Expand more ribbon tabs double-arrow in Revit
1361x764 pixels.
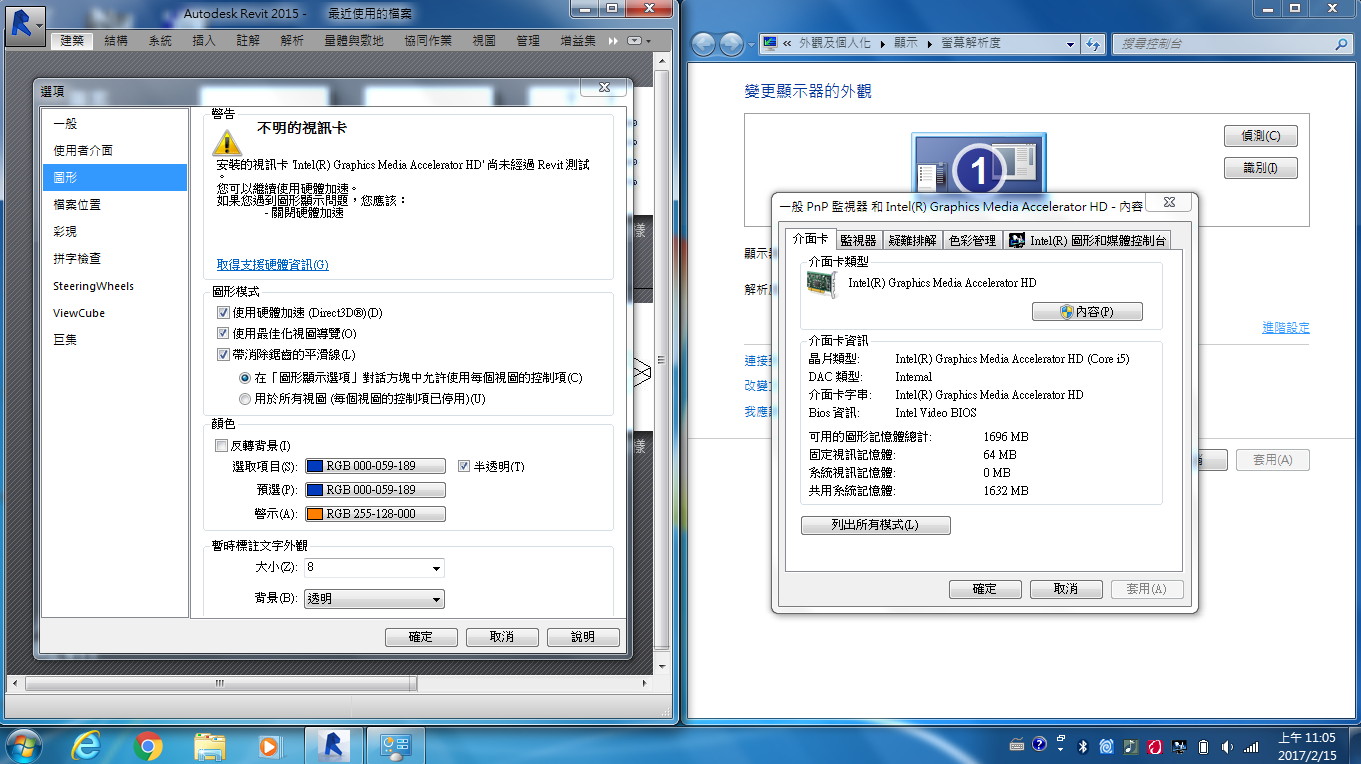click(614, 41)
